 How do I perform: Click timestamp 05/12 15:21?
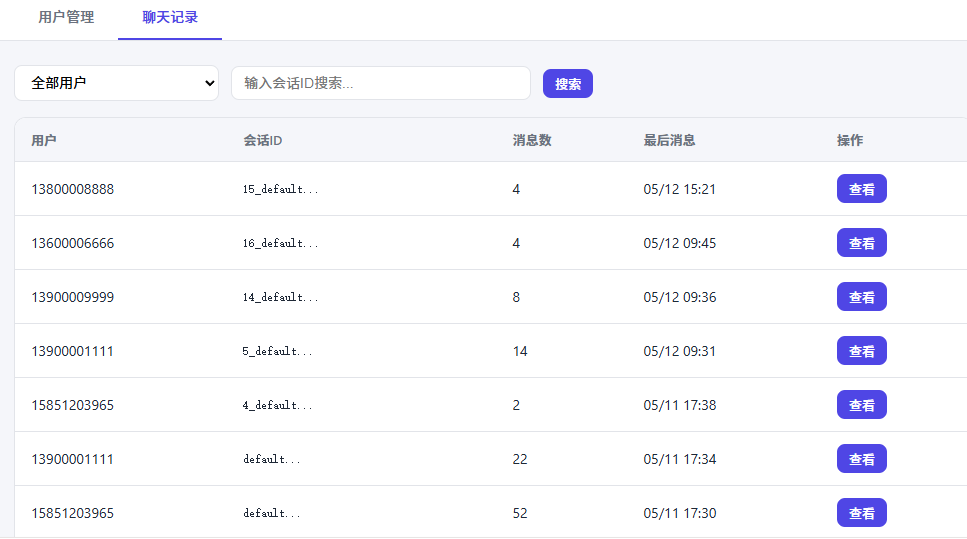[x=680, y=189]
